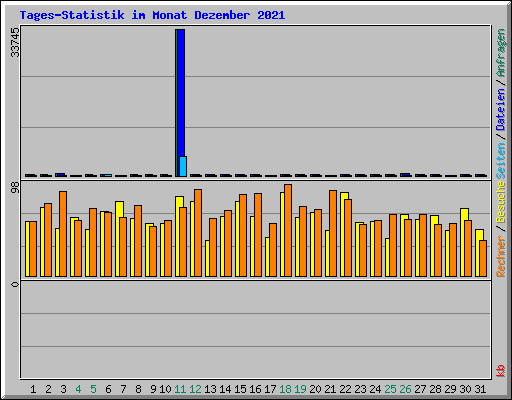Click green day label '19' on the x-axis
Viewport: 512px width, 400px height.
(x=300, y=389)
